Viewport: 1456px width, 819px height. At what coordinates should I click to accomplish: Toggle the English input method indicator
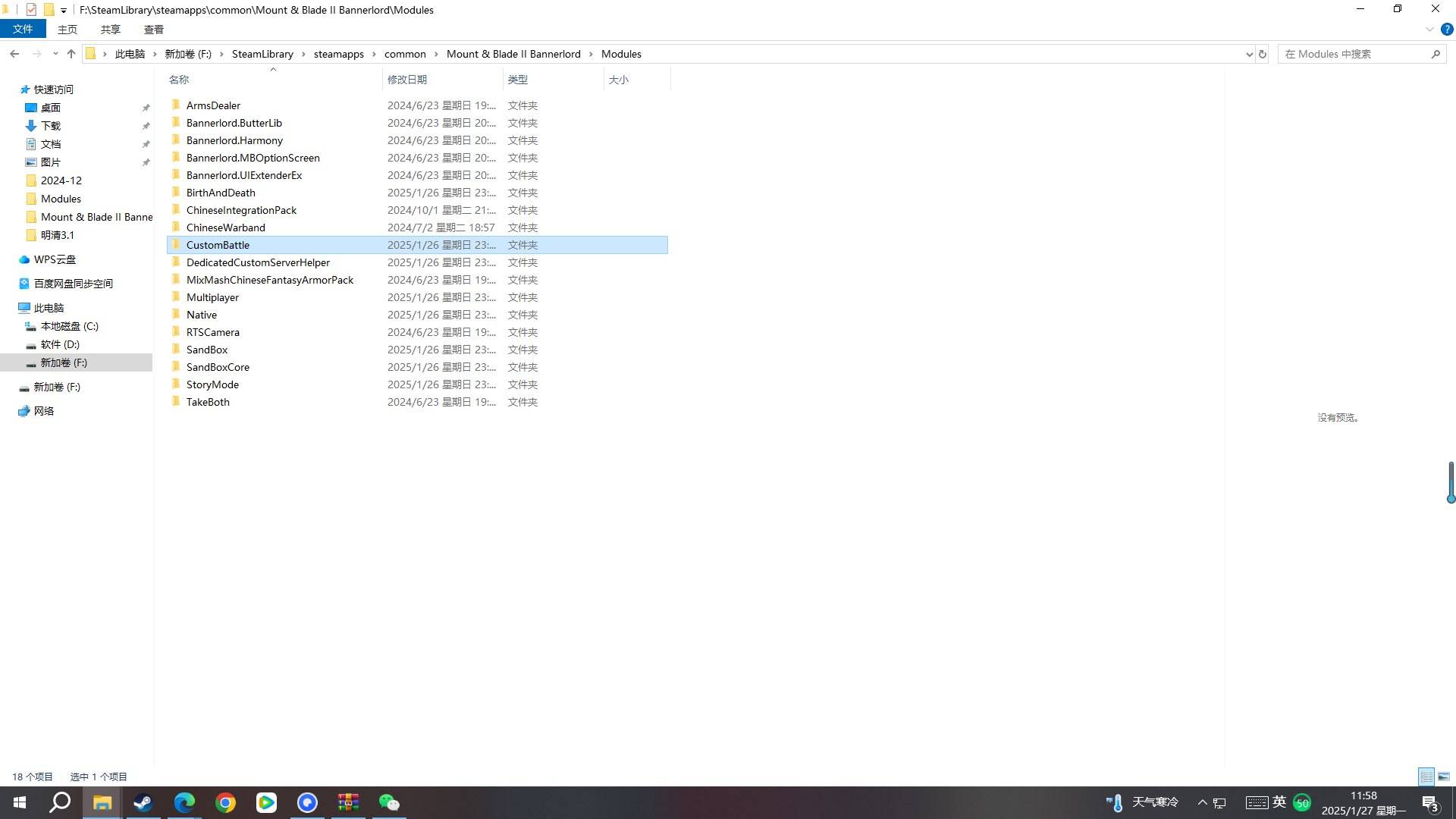(1279, 802)
